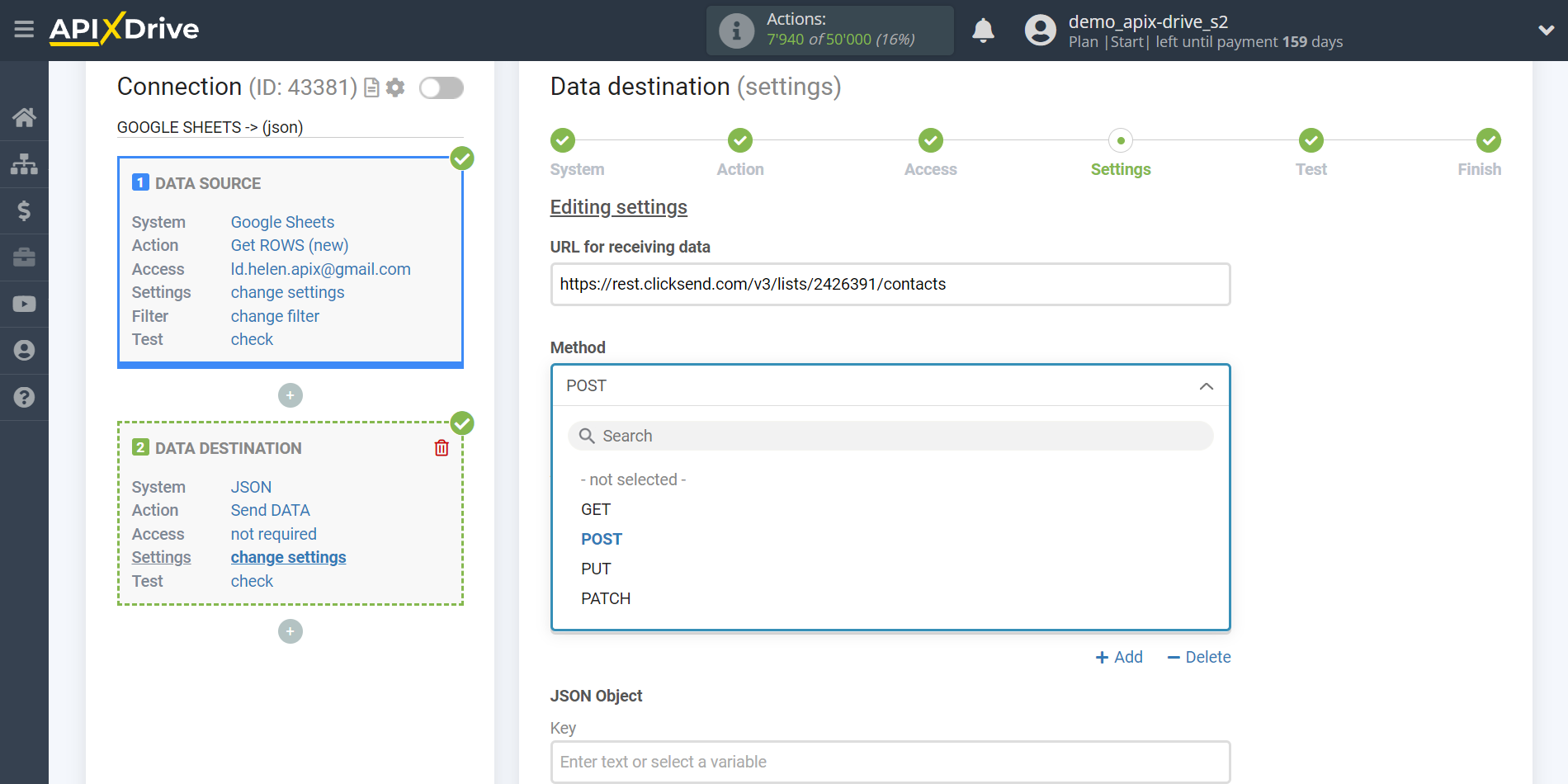The width and height of the screenshot is (1568, 784).
Task: Select PUT method option
Action: [x=596, y=569]
